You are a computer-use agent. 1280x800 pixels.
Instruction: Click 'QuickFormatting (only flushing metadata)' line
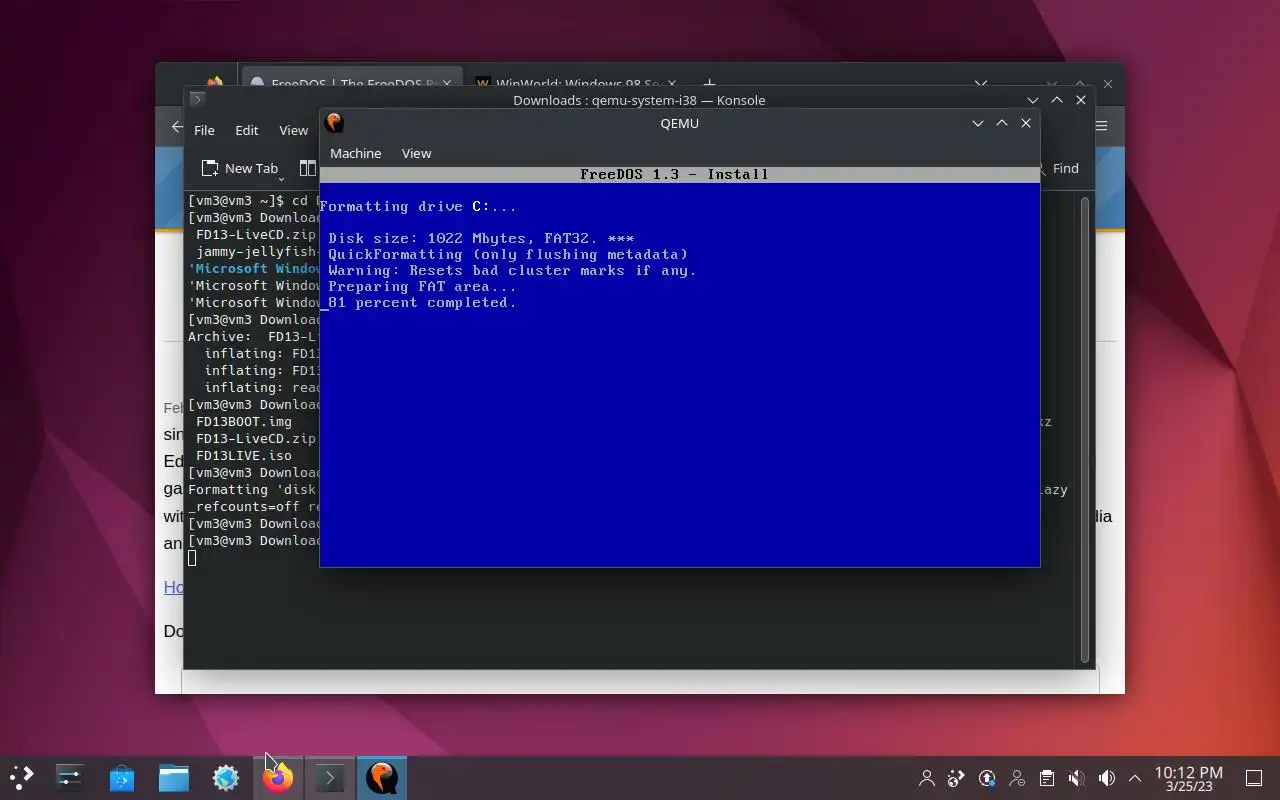[x=508, y=254]
